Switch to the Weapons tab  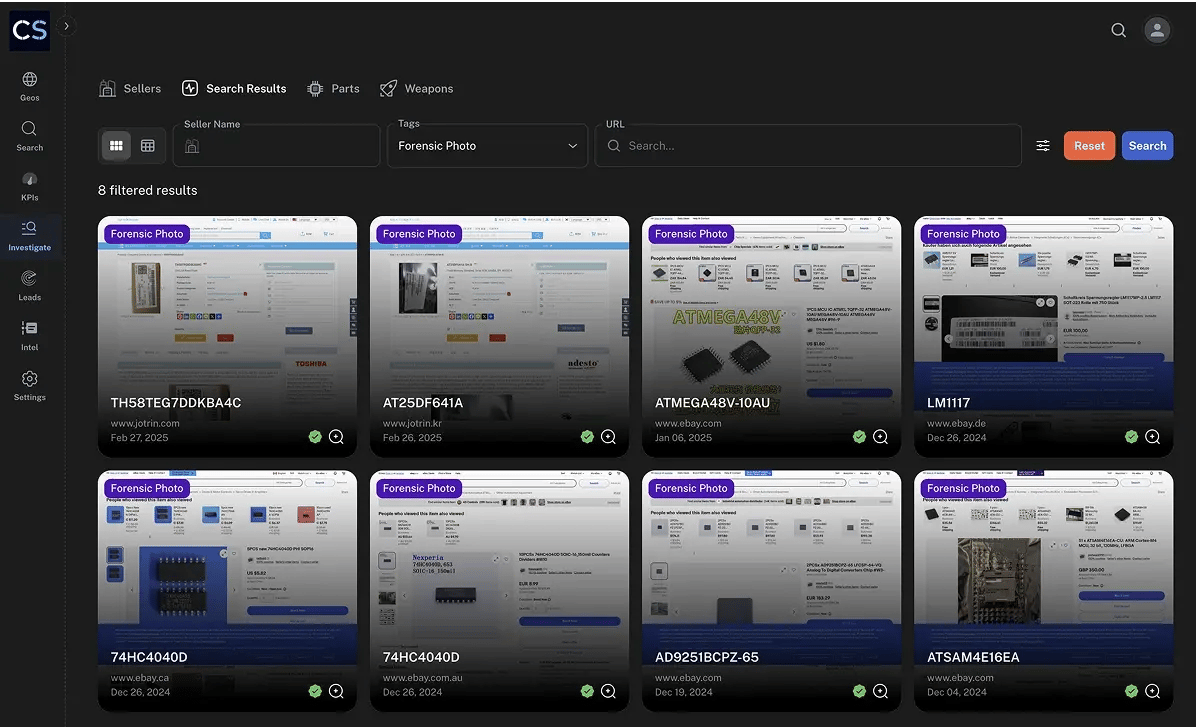click(416, 88)
